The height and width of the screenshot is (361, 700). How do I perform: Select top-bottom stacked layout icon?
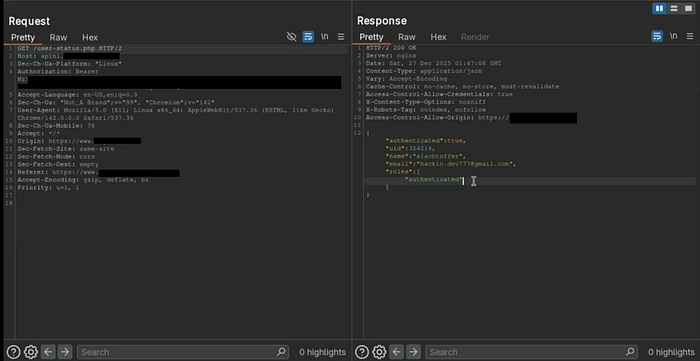click(674, 8)
